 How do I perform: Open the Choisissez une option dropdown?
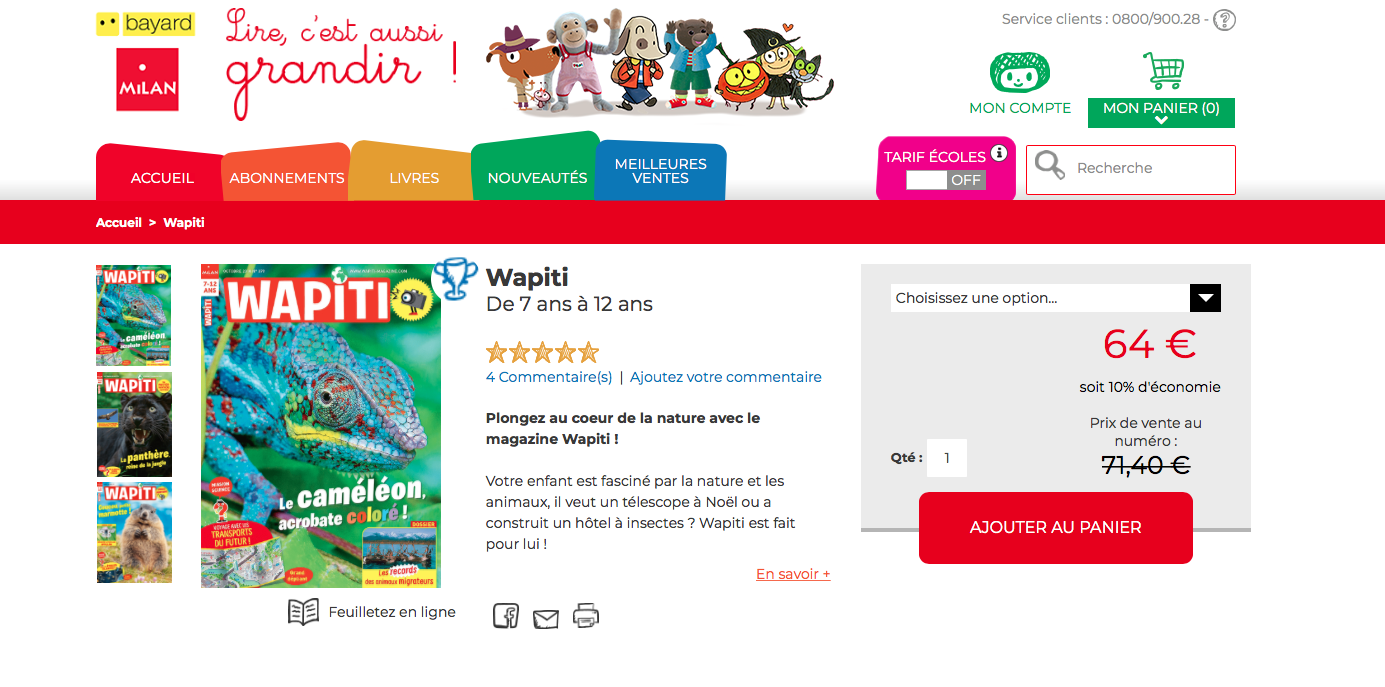[1056, 298]
